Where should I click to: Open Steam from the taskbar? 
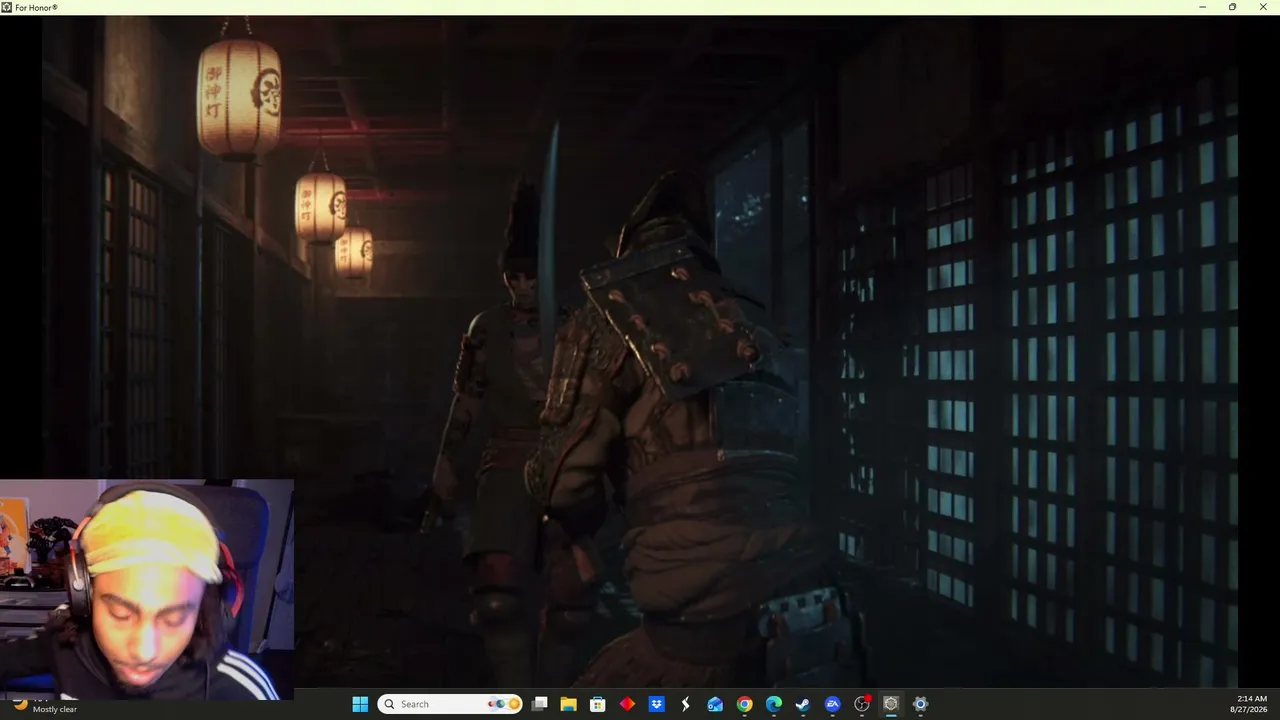pos(802,704)
